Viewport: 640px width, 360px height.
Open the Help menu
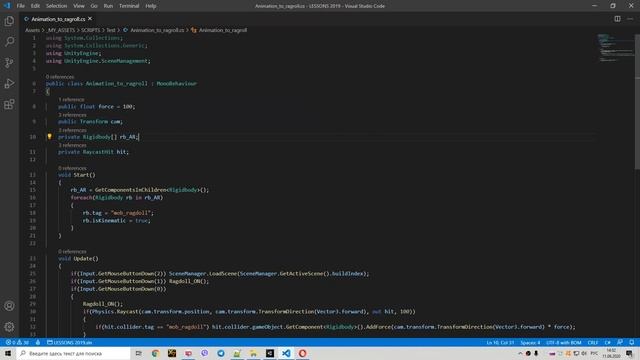click(x=151, y=6)
